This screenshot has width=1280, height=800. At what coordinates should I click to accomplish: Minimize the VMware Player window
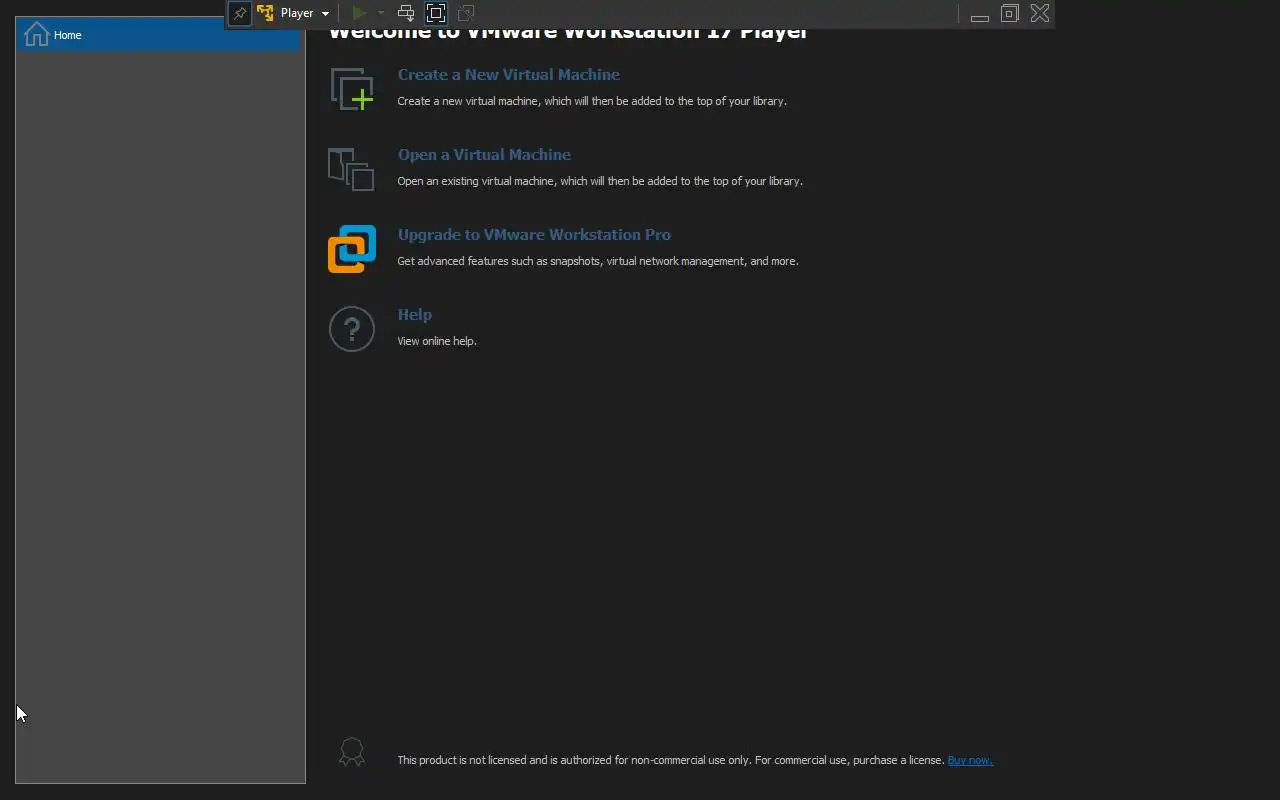click(x=980, y=14)
